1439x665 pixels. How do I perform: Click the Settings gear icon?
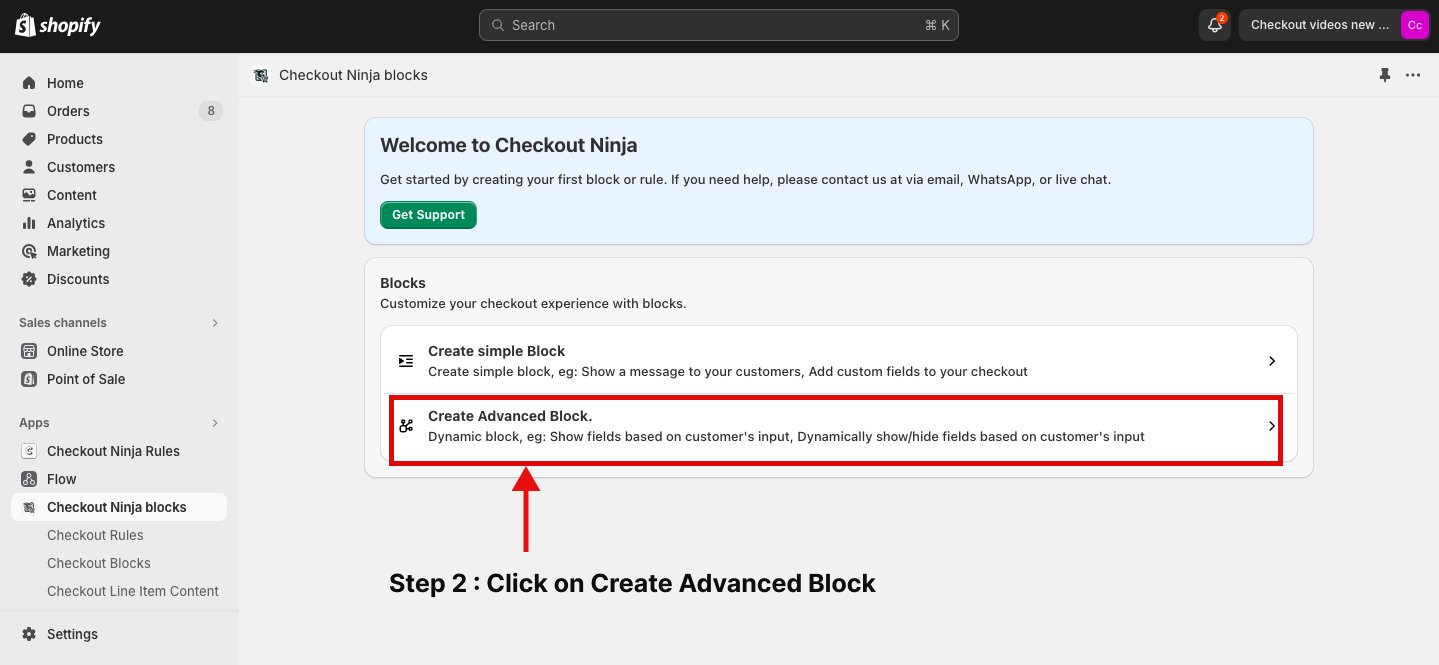[x=29, y=634]
